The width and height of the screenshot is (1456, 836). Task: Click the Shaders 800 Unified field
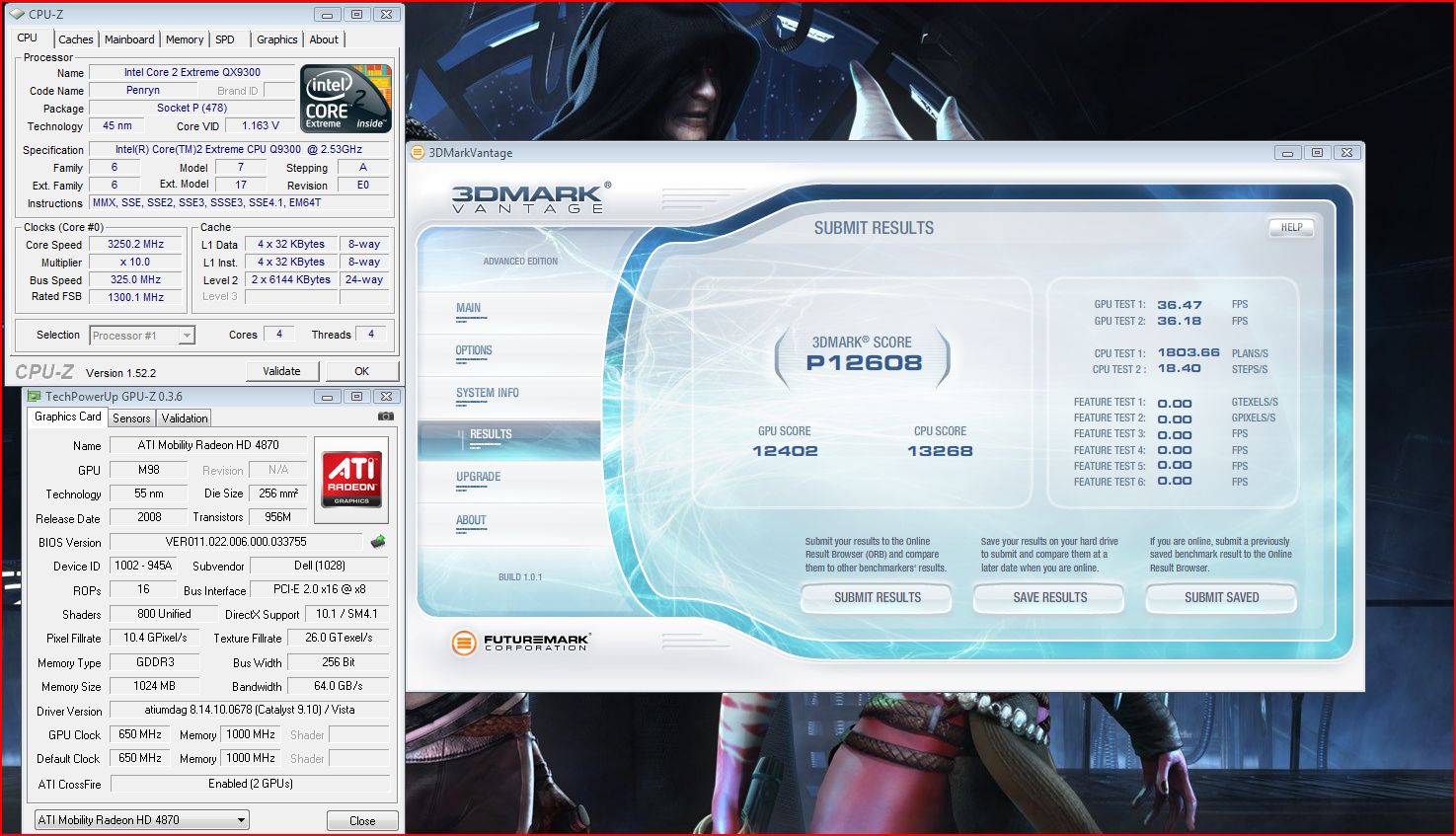click(x=164, y=613)
